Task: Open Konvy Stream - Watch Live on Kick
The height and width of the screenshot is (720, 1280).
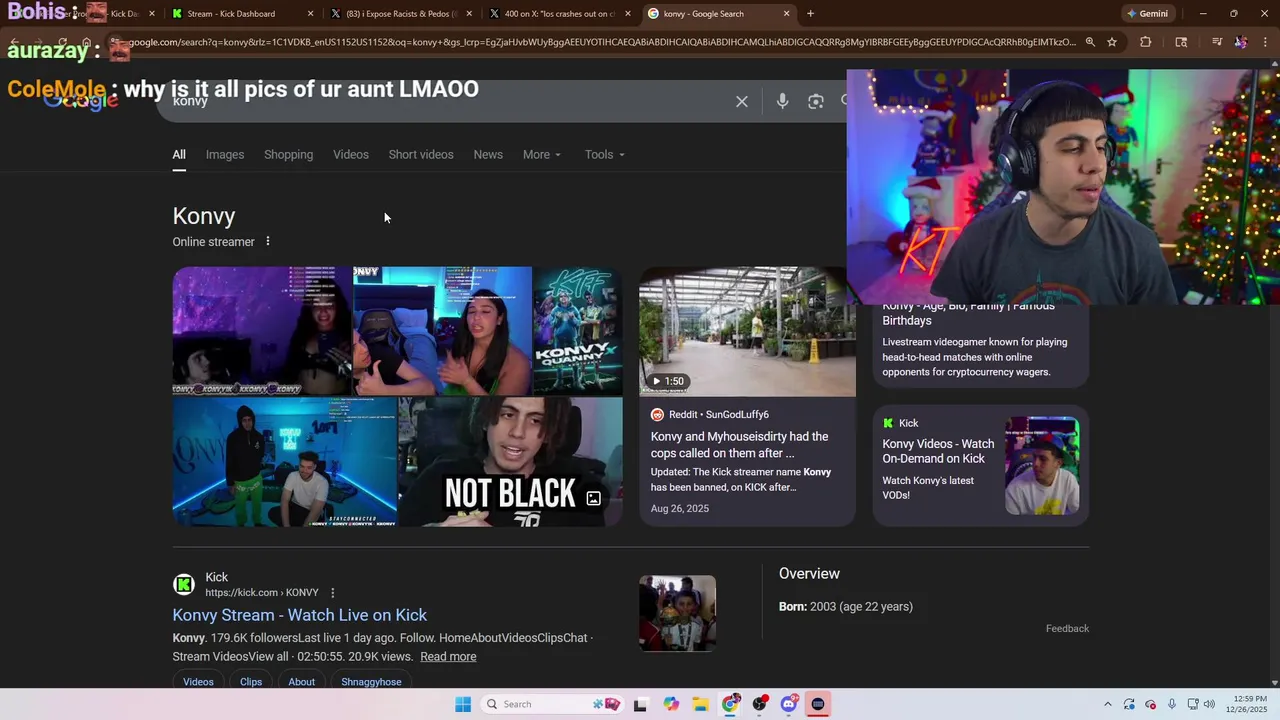Action: [300, 615]
